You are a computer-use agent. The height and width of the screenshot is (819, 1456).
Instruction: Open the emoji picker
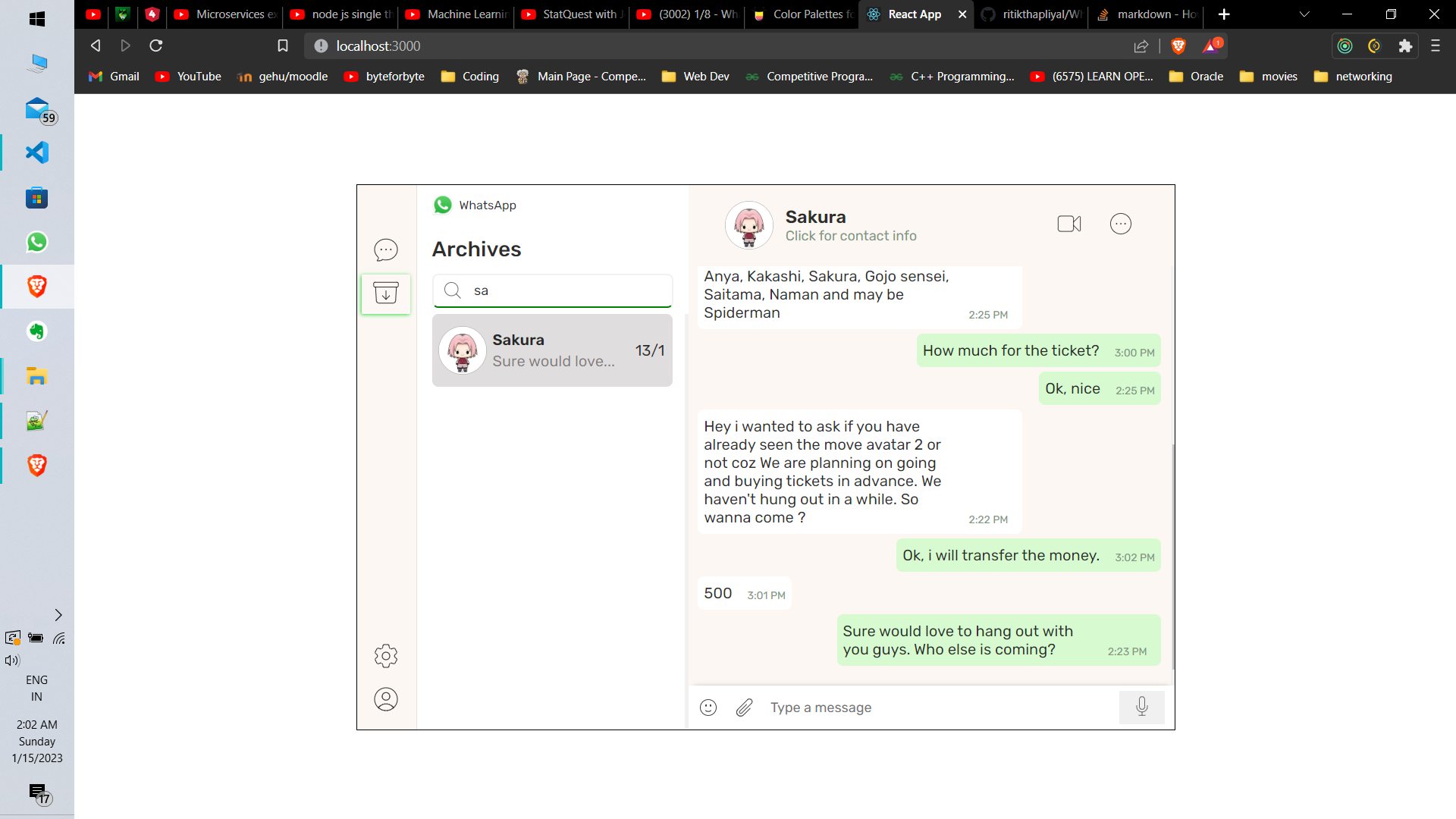[x=708, y=707]
